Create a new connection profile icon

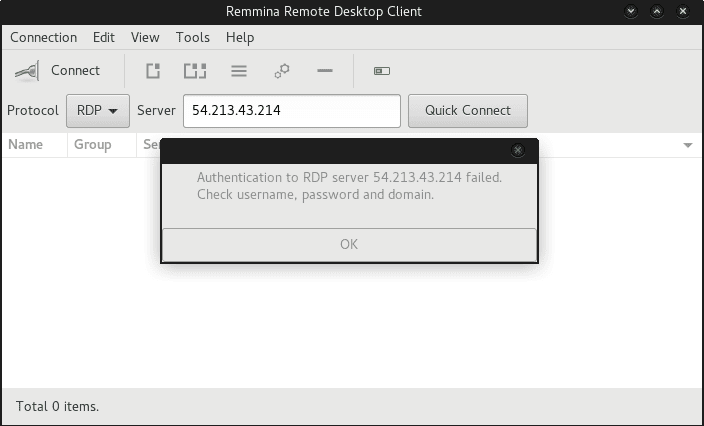[153, 71]
